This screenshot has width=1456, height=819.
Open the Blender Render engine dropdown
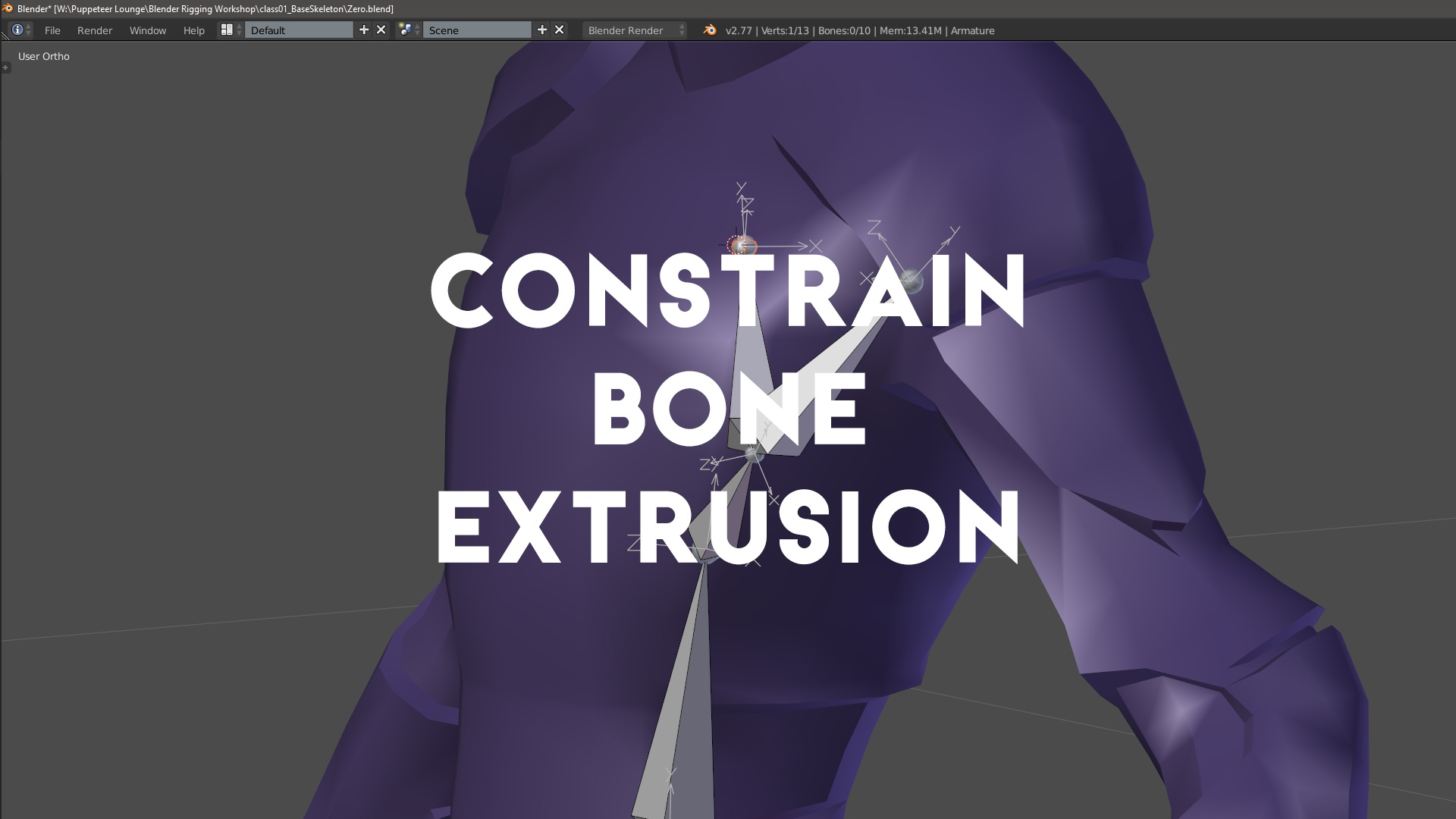tap(635, 30)
